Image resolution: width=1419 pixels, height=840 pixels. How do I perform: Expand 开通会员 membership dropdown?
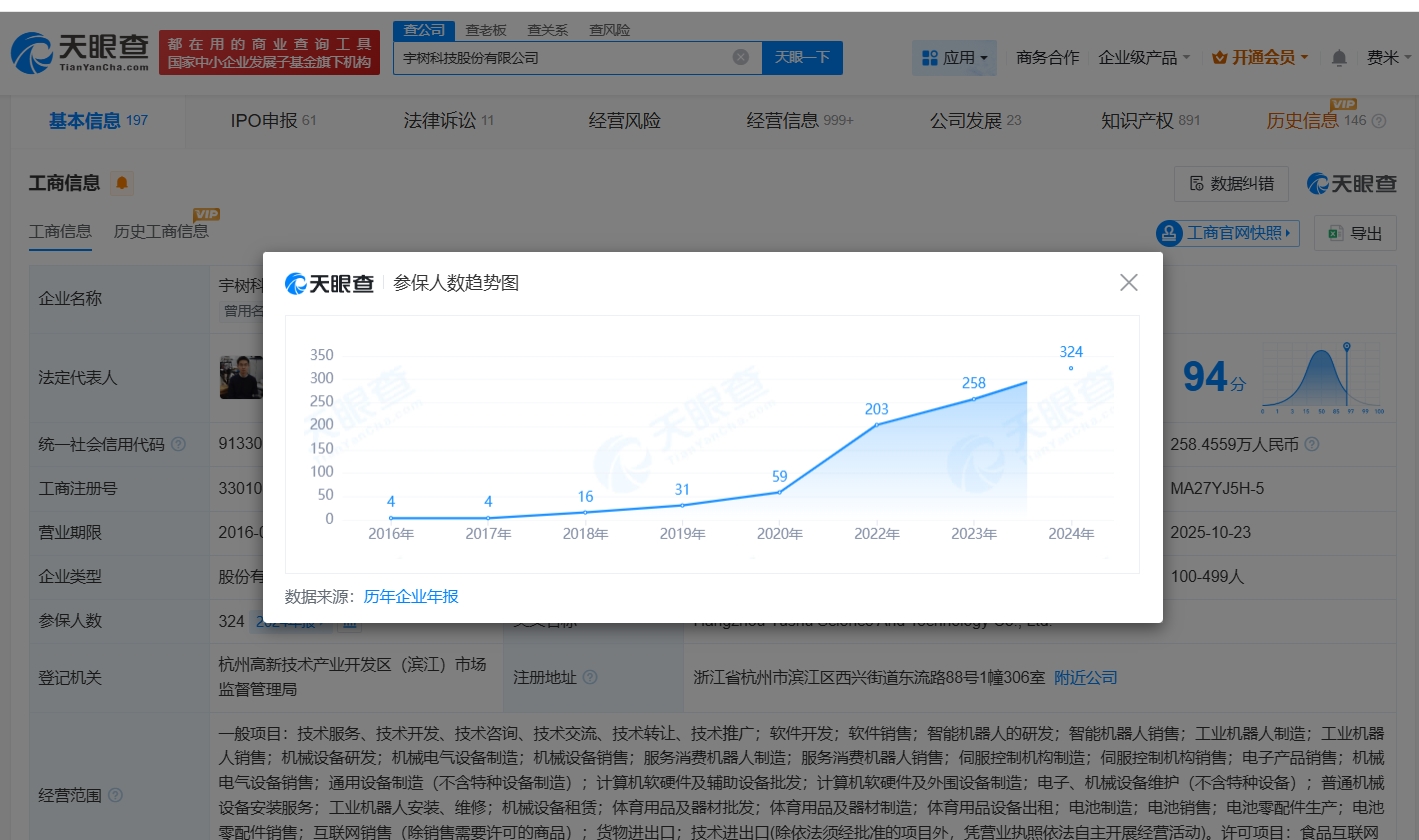click(1260, 58)
